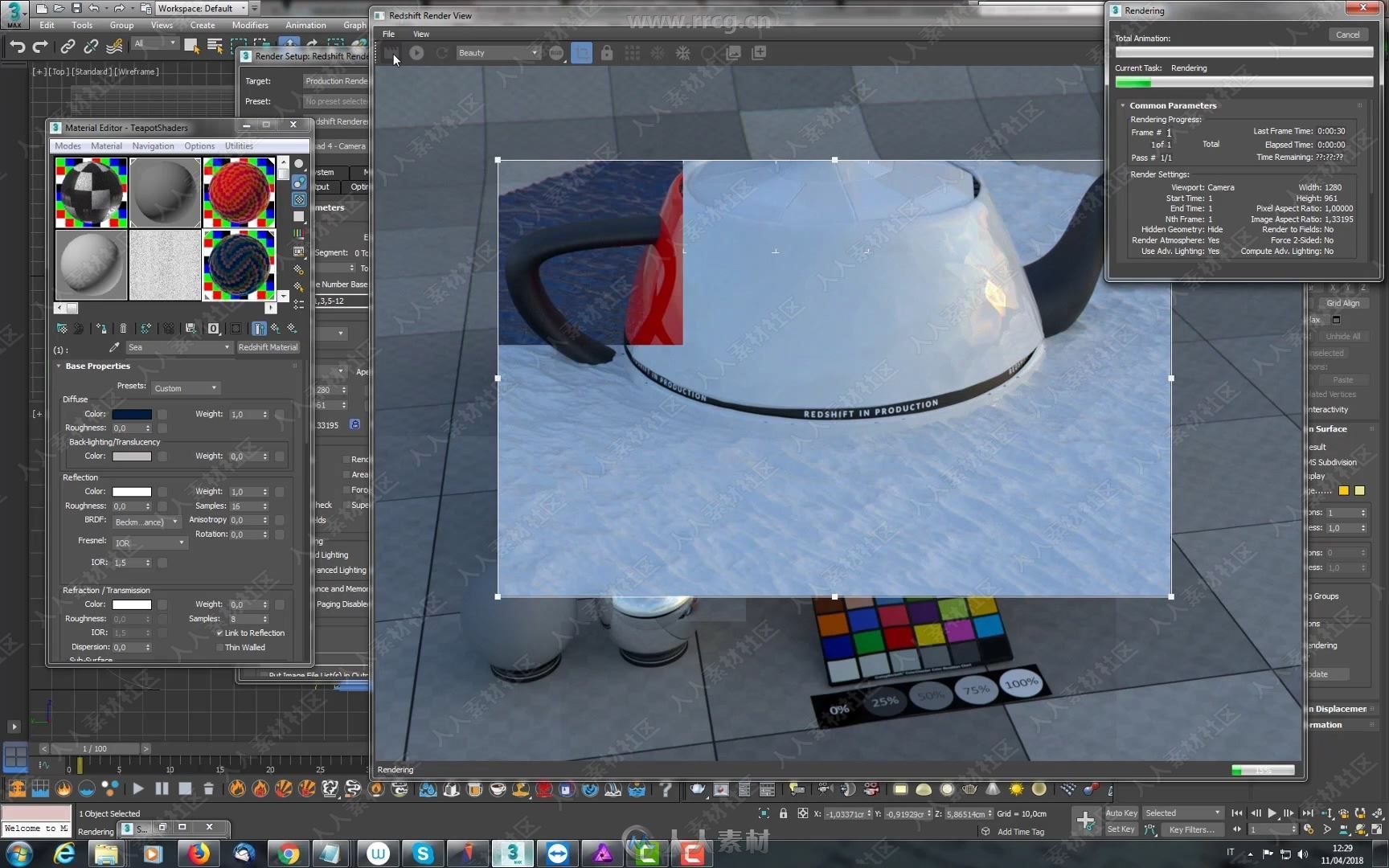Viewport: 1389px width, 868px height.
Task: Click Put to Library save icon
Action: coord(191,328)
